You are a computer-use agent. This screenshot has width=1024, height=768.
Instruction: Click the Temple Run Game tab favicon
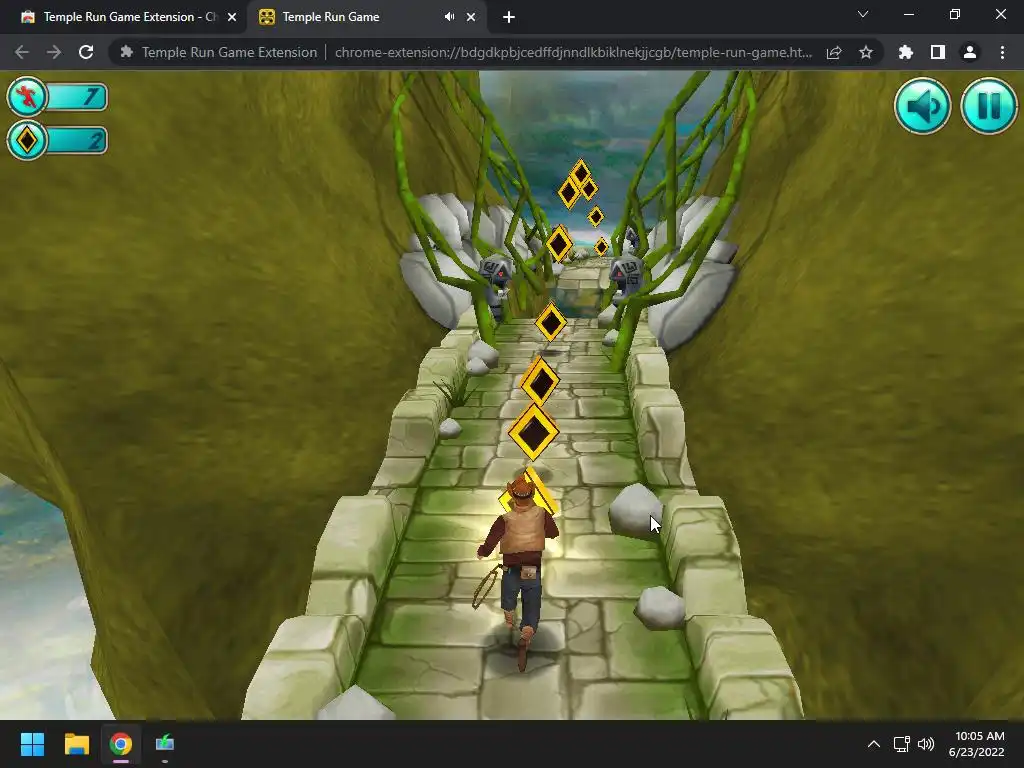tap(266, 17)
